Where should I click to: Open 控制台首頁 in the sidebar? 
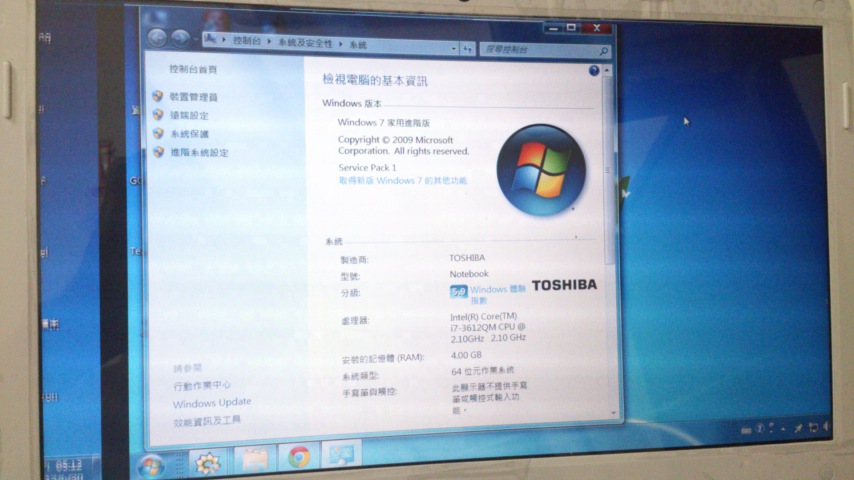[x=193, y=69]
